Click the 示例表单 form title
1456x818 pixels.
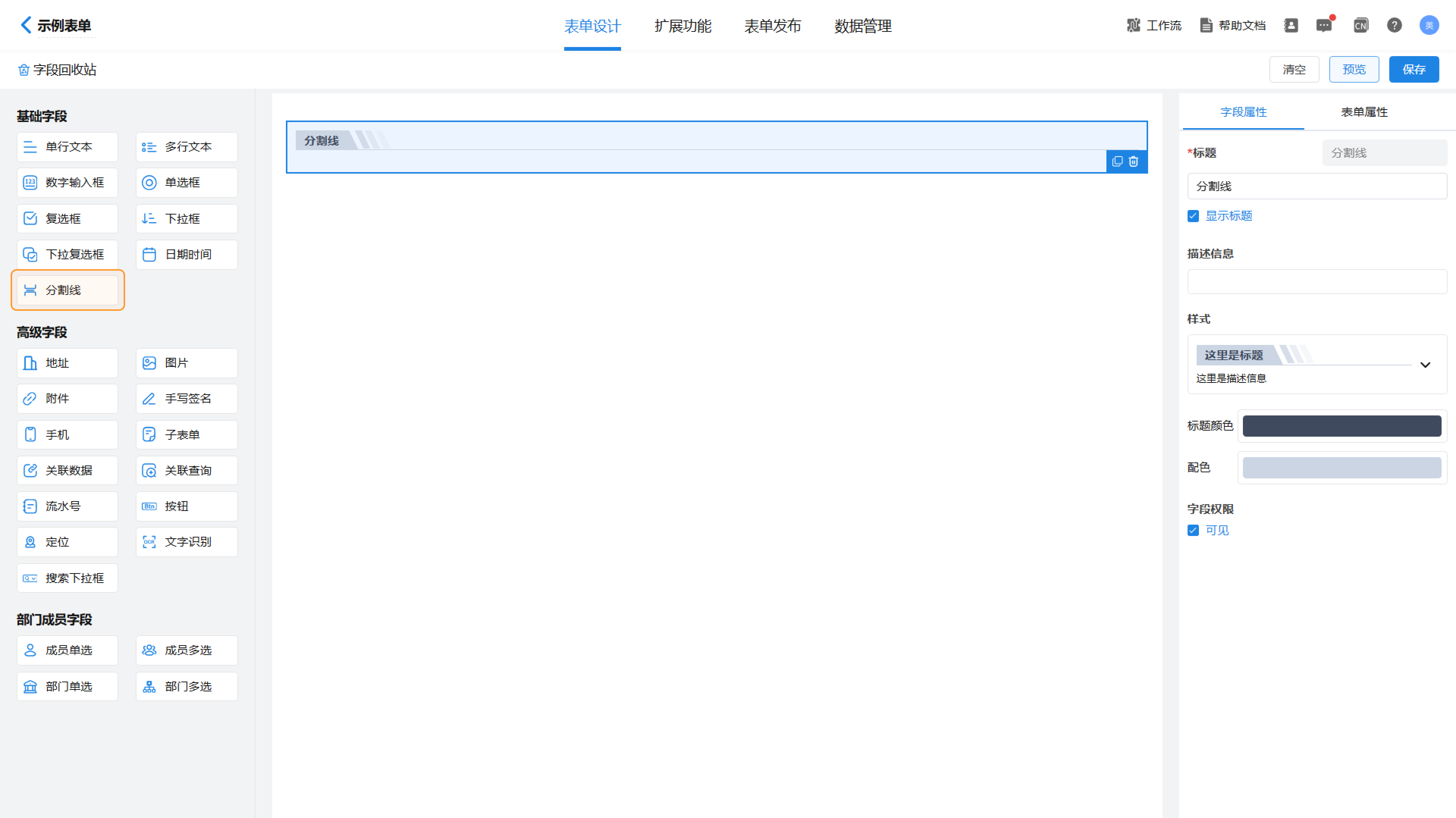pos(64,25)
